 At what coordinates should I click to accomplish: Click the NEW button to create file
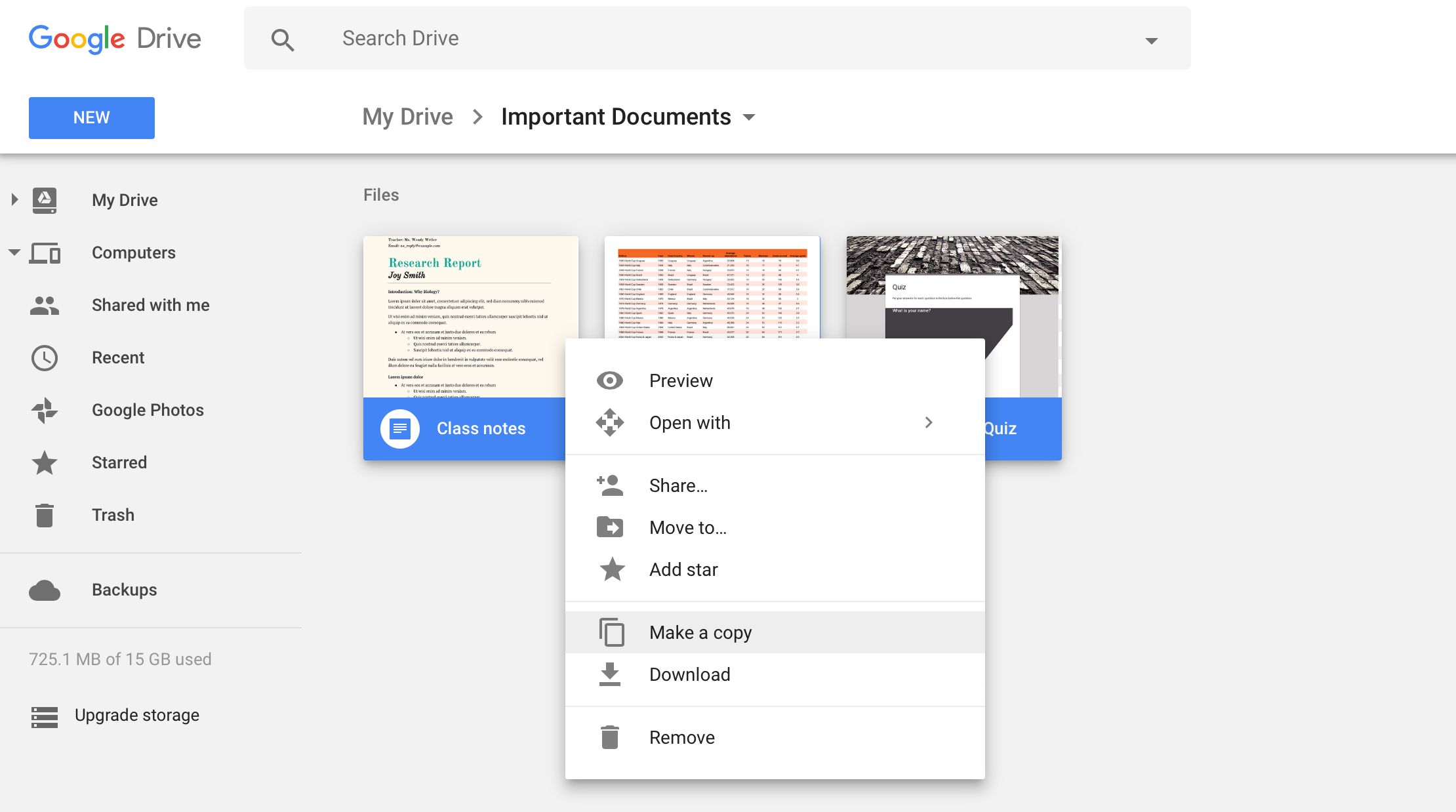[91, 118]
